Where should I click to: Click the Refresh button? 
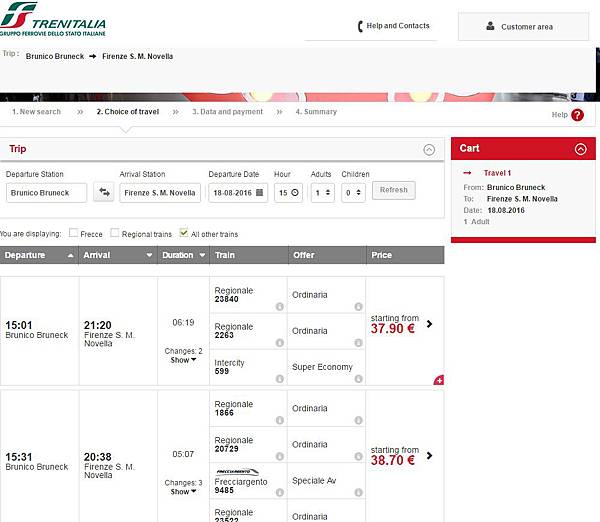click(394, 190)
